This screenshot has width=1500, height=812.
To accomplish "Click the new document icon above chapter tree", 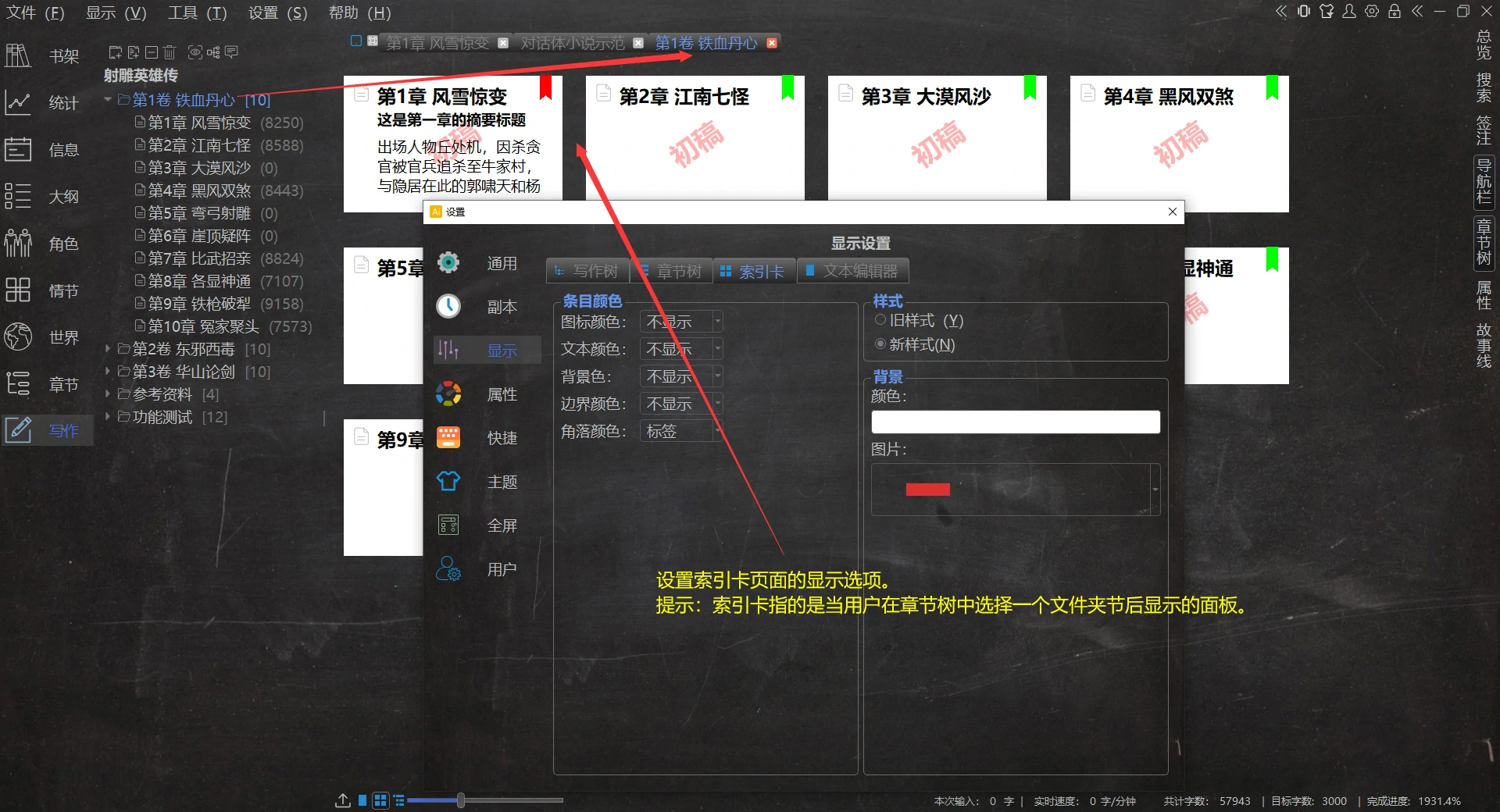I will pyautogui.click(x=134, y=52).
